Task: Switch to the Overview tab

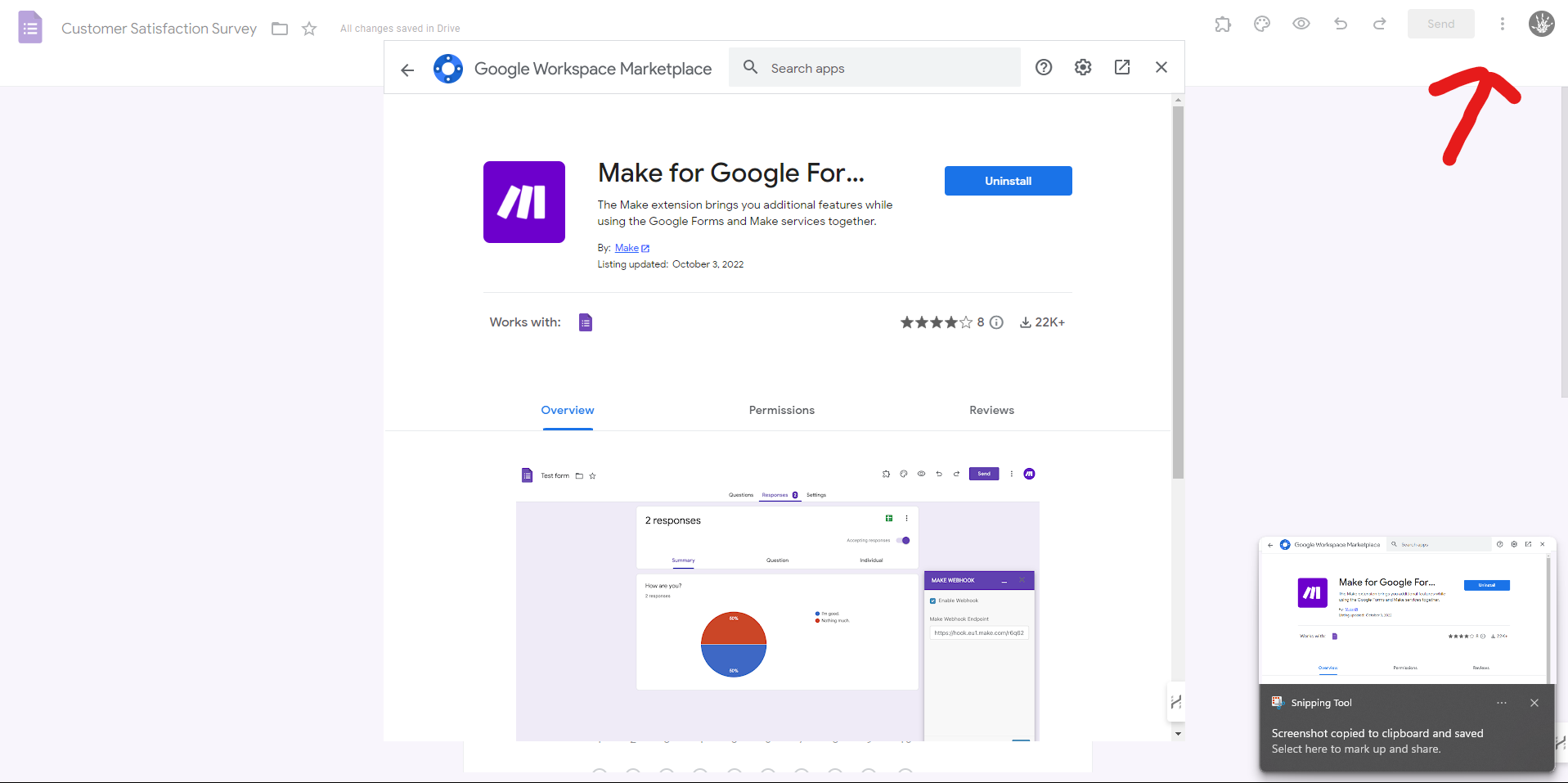Action: click(x=568, y=411)
